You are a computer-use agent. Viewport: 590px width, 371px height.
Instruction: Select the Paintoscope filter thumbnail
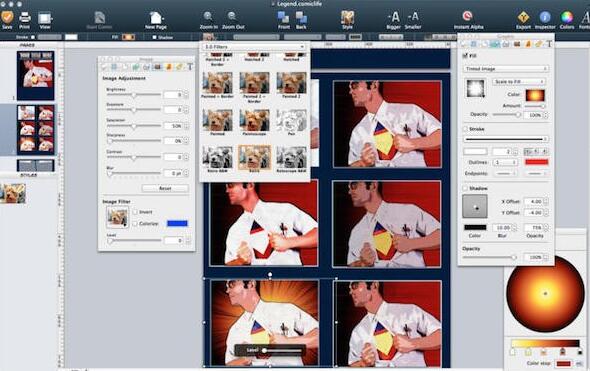254,120
